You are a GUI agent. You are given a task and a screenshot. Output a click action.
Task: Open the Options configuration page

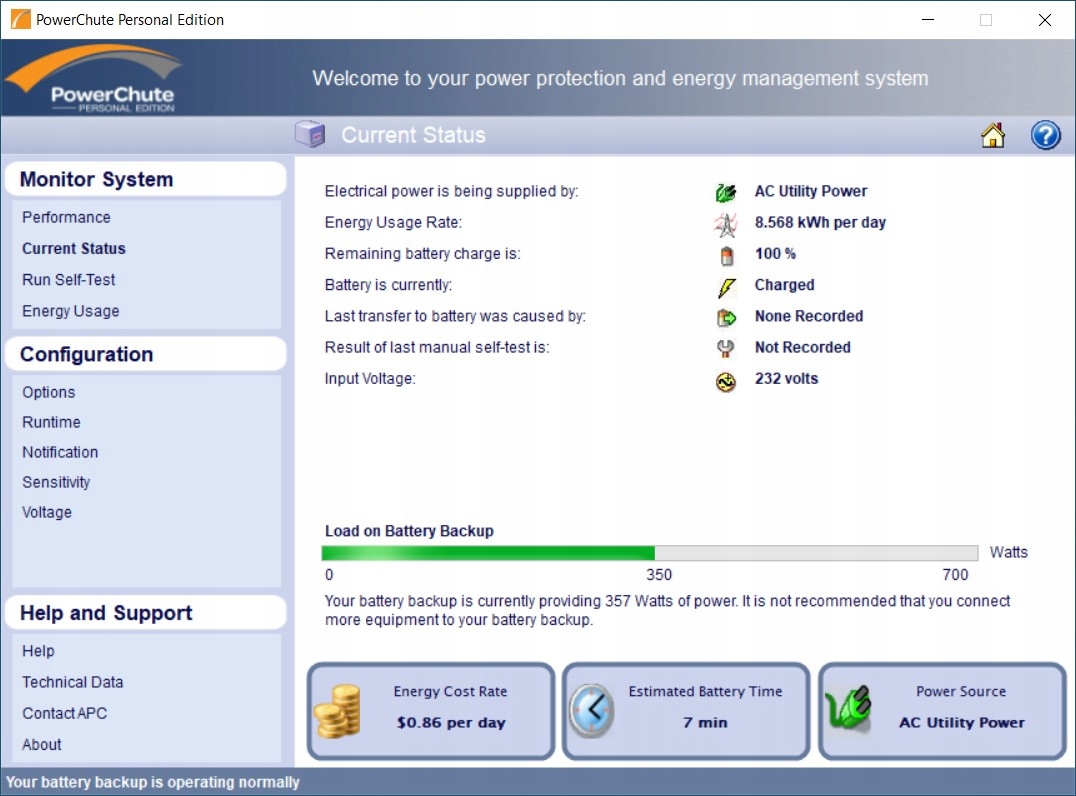click(49, 392)
